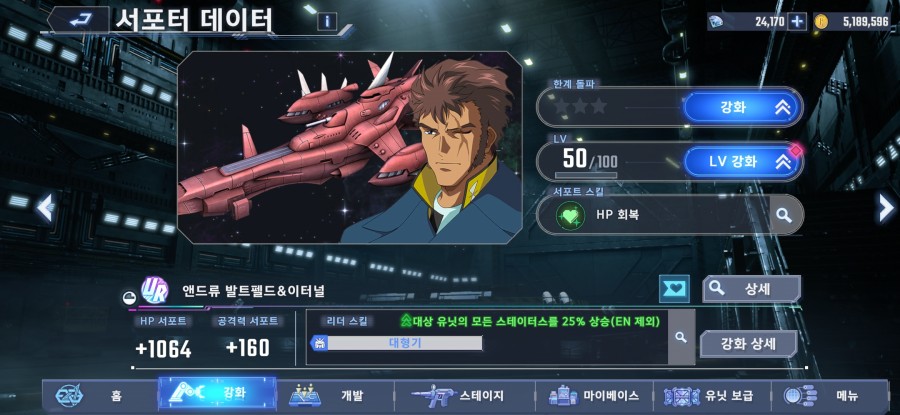
Task: Click the gold coin currency icon
Action: tap(822, 22)
